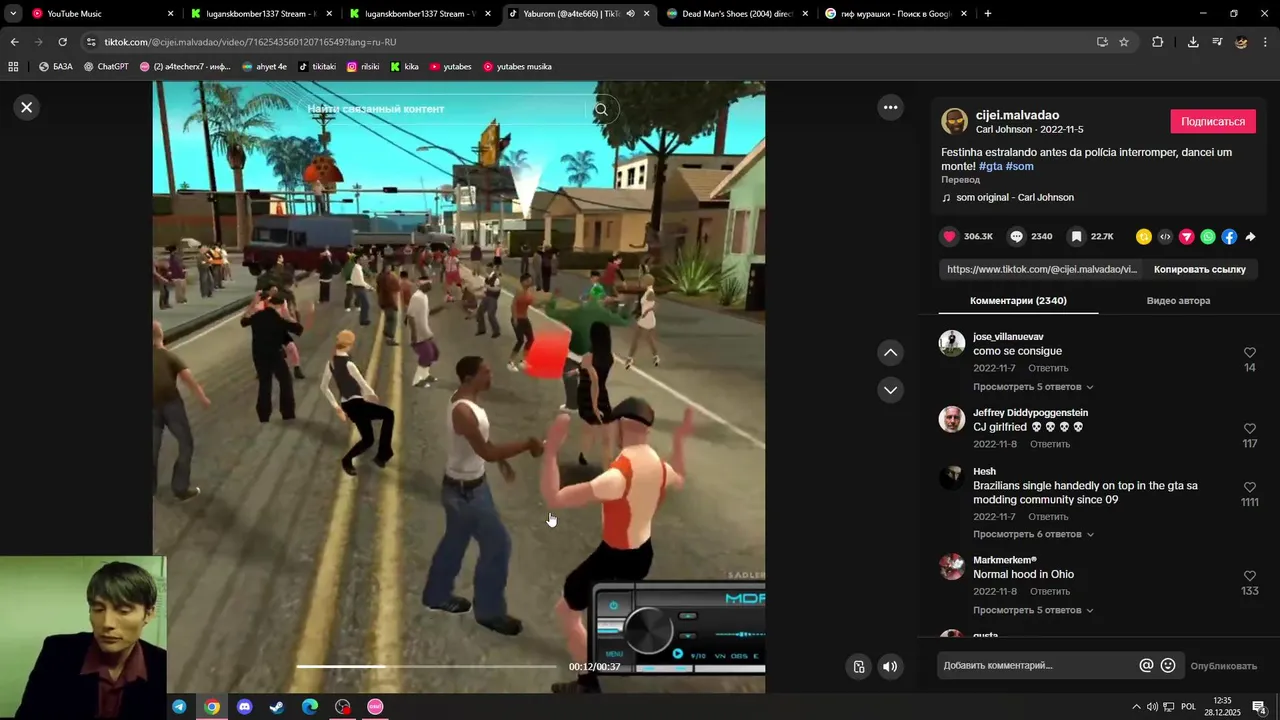
Task: Like Jeffrey Diddypoggenstein's comment heart
Action: 1250,429
